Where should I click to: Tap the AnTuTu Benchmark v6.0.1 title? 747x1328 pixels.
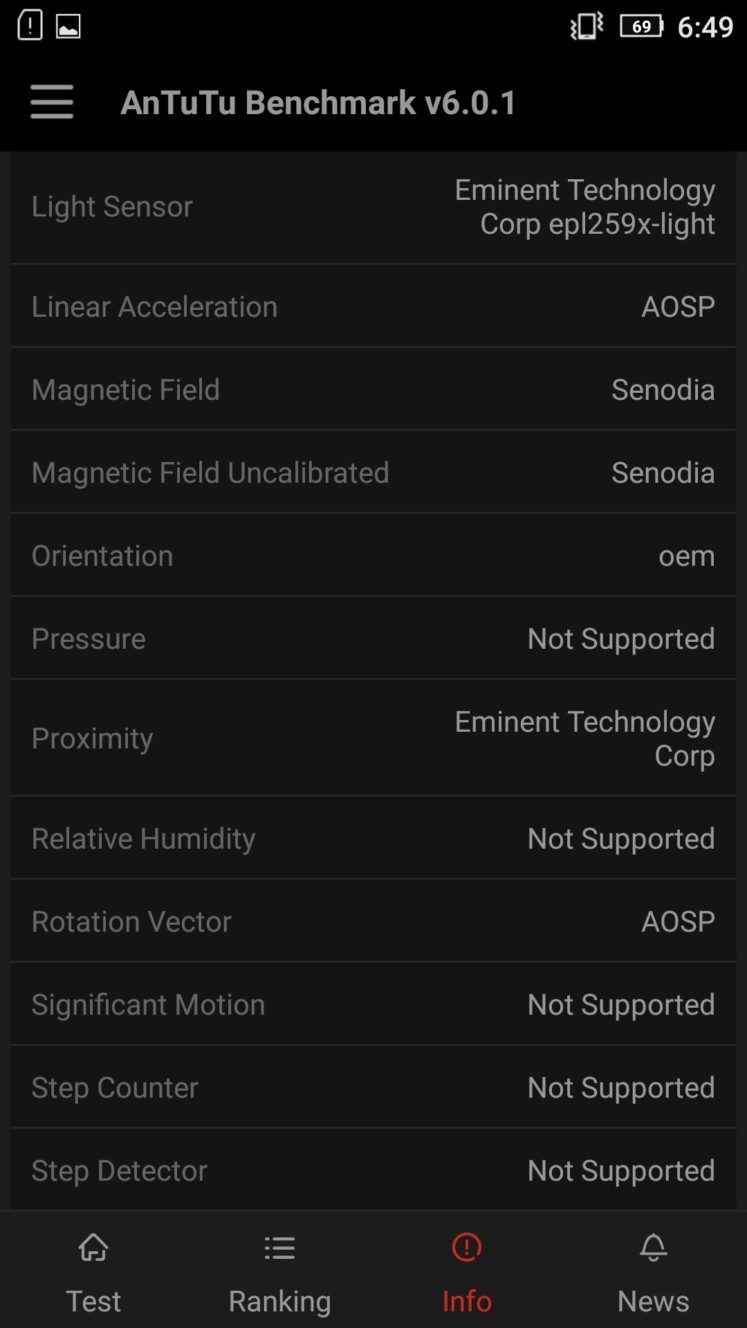point(318,102)
